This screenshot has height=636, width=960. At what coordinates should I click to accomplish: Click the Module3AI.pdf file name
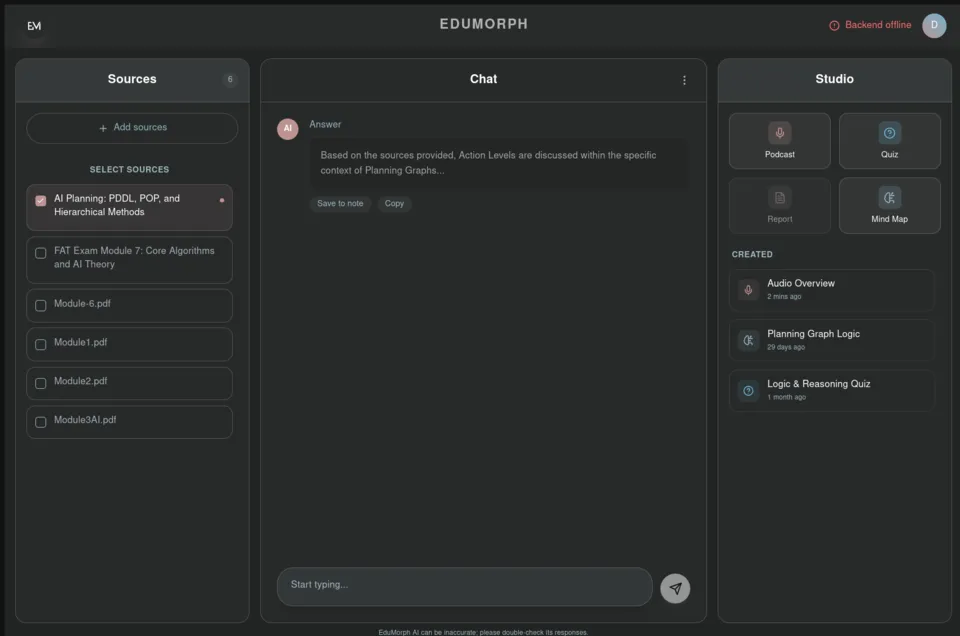tap(84, 420)
